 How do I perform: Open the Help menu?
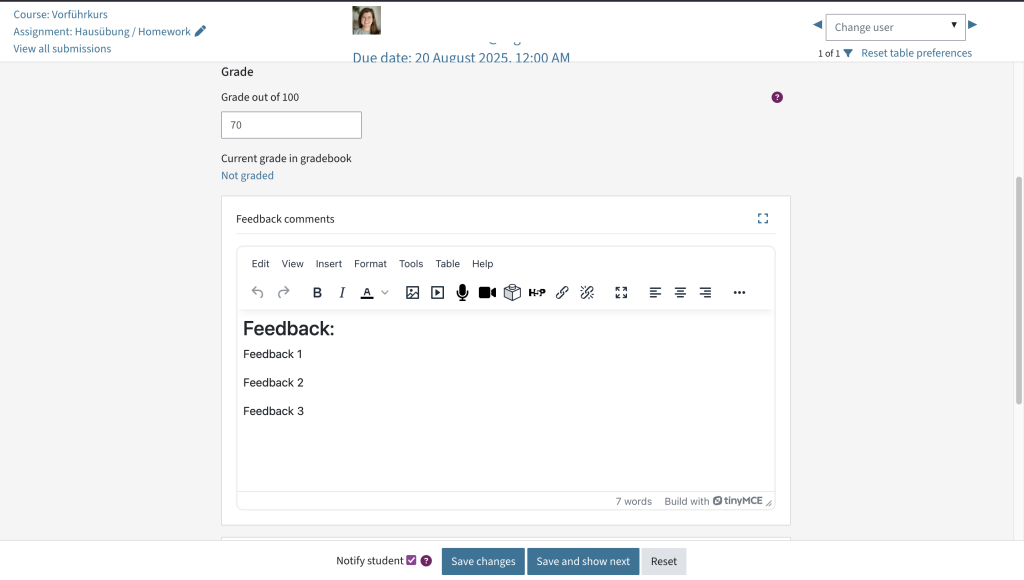(483, 264)
